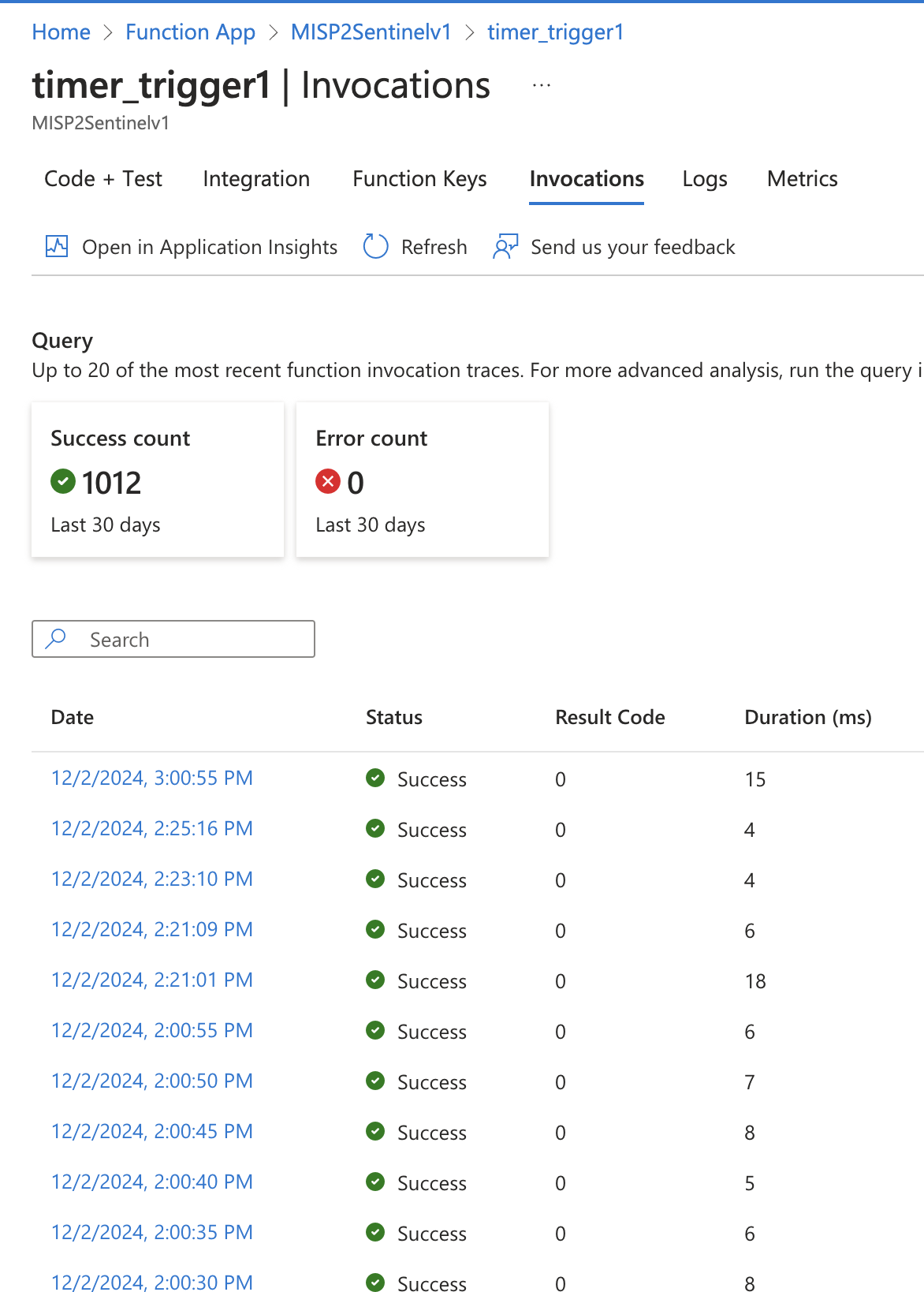Click duration value 18 for 2:21:01 PM
This screenshot has height=1292, width=924.
pyautogui.click(x=755, y=981)
